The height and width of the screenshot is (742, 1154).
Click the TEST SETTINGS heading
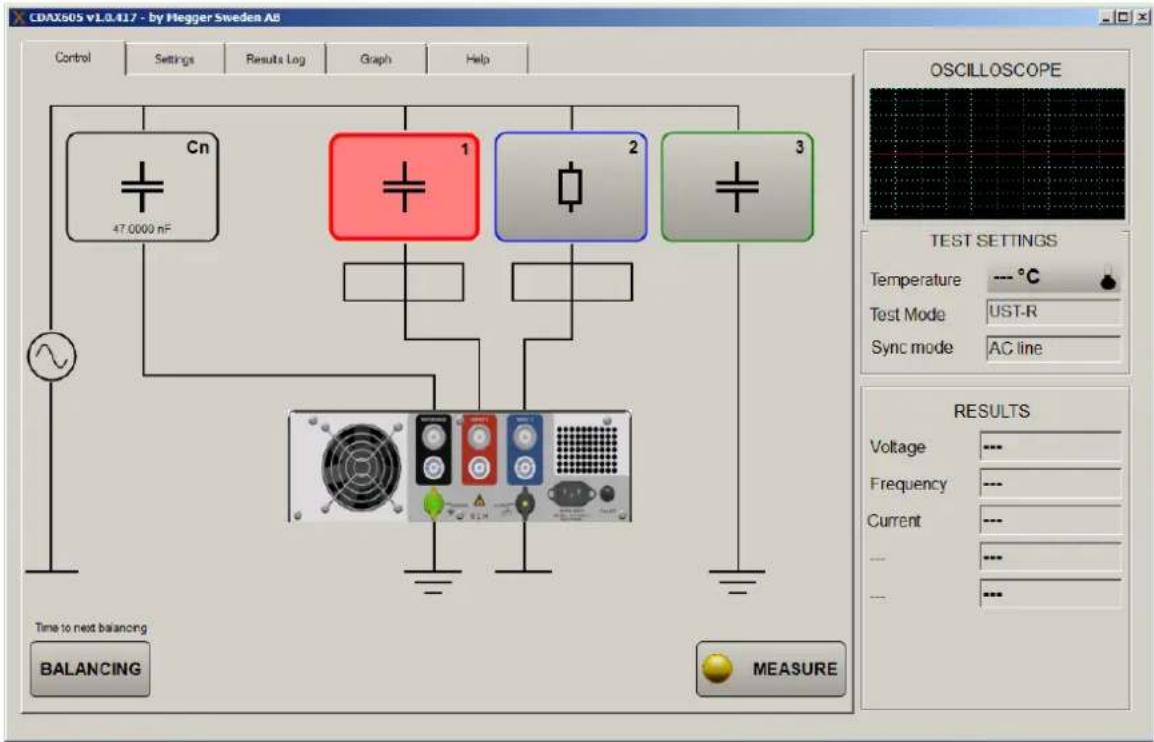(x=993, y=241)
